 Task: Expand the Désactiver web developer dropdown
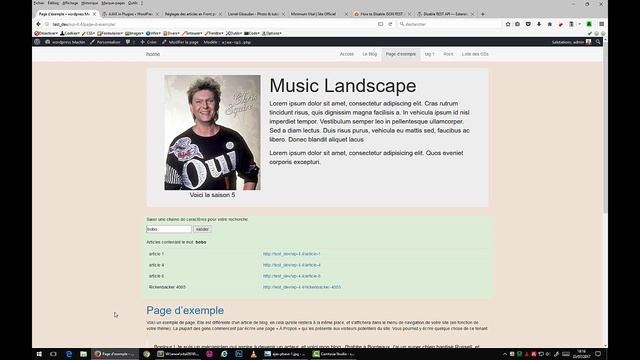[46, 33]
